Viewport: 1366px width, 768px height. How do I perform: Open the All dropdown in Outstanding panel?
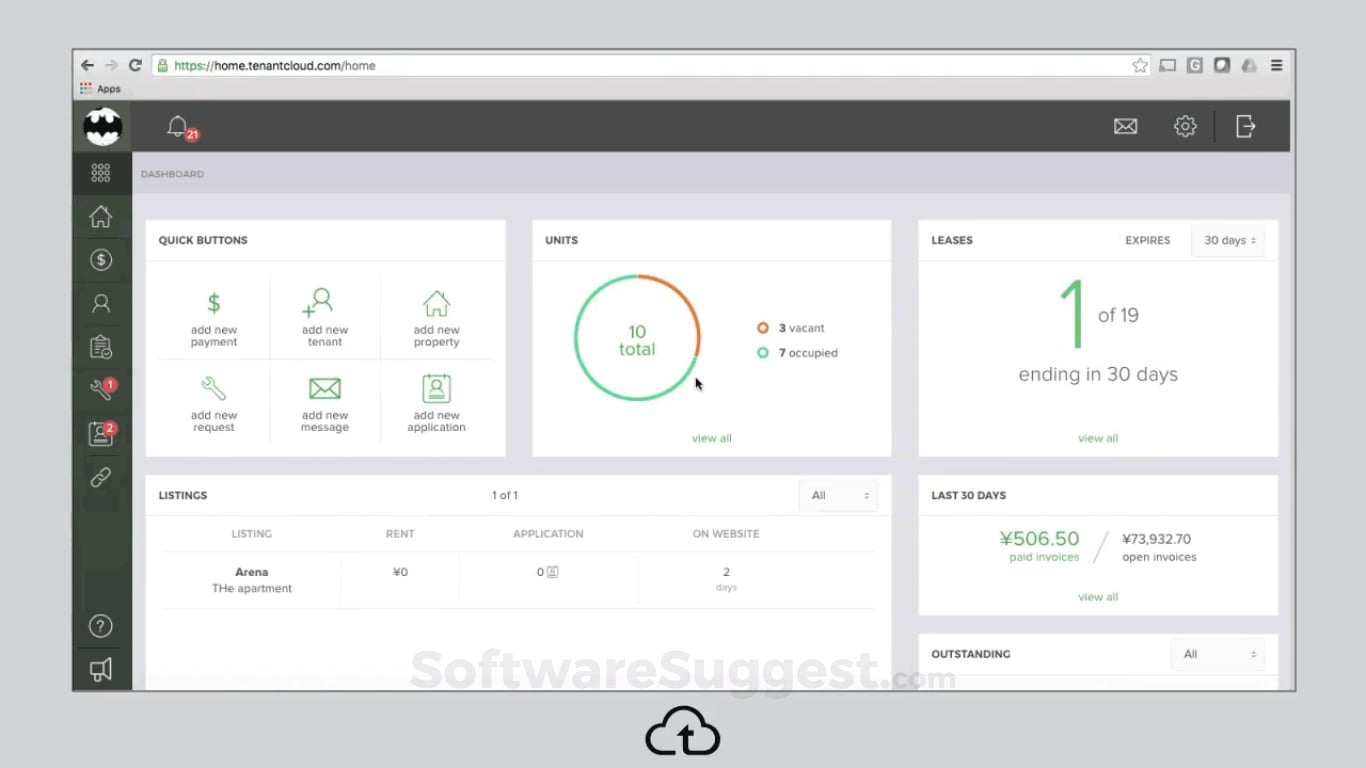click(x=1217, y=654)
